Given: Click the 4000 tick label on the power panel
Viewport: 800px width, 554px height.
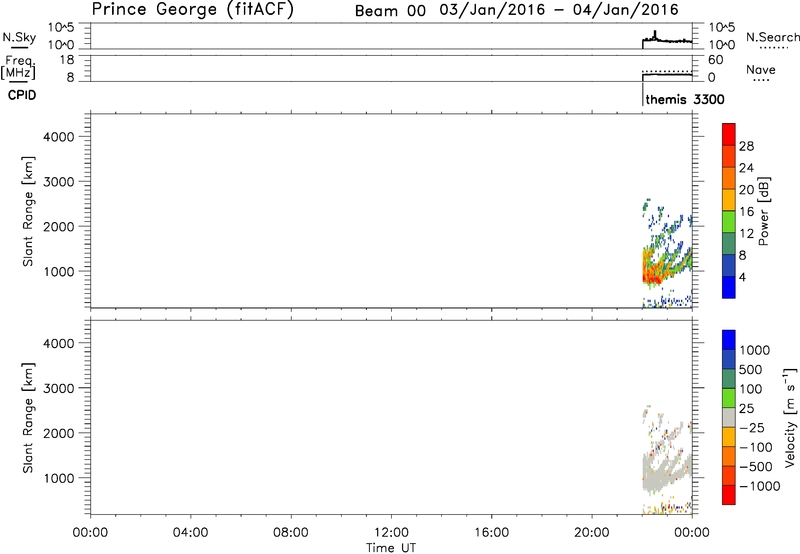Looking at the screenshot, I should [58, 137].
